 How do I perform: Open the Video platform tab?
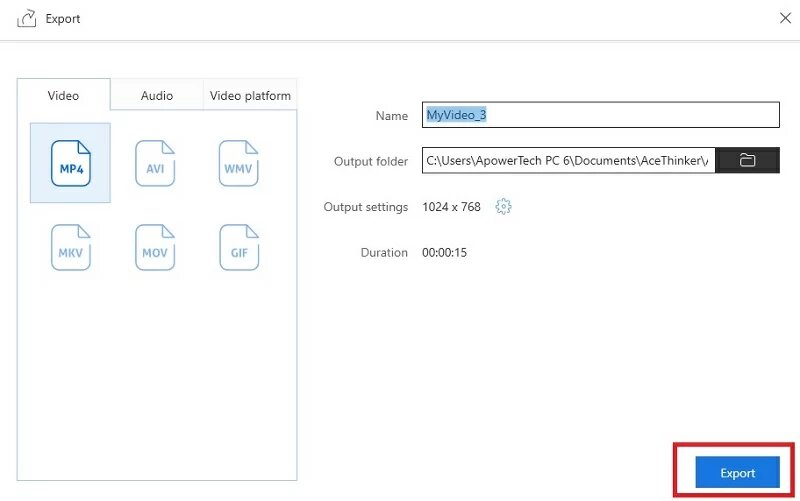point(250,95)
